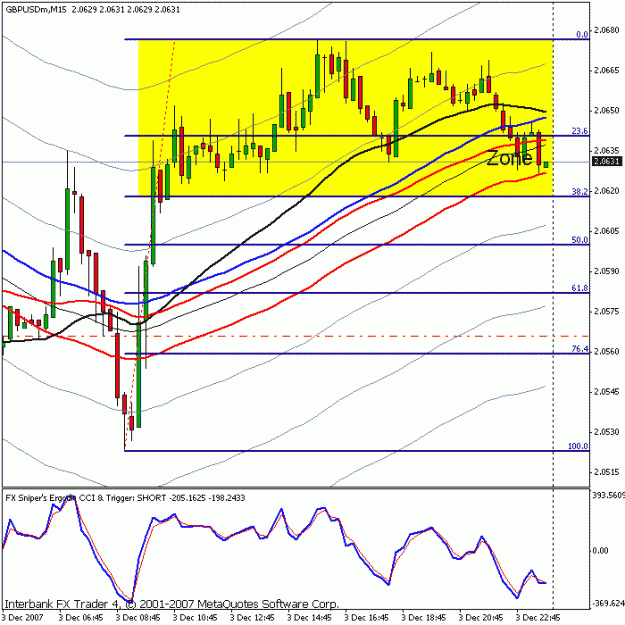Click the 2.0620 price axis label
The width and height of the screenshot is (625, 625).
coord(607,191)
